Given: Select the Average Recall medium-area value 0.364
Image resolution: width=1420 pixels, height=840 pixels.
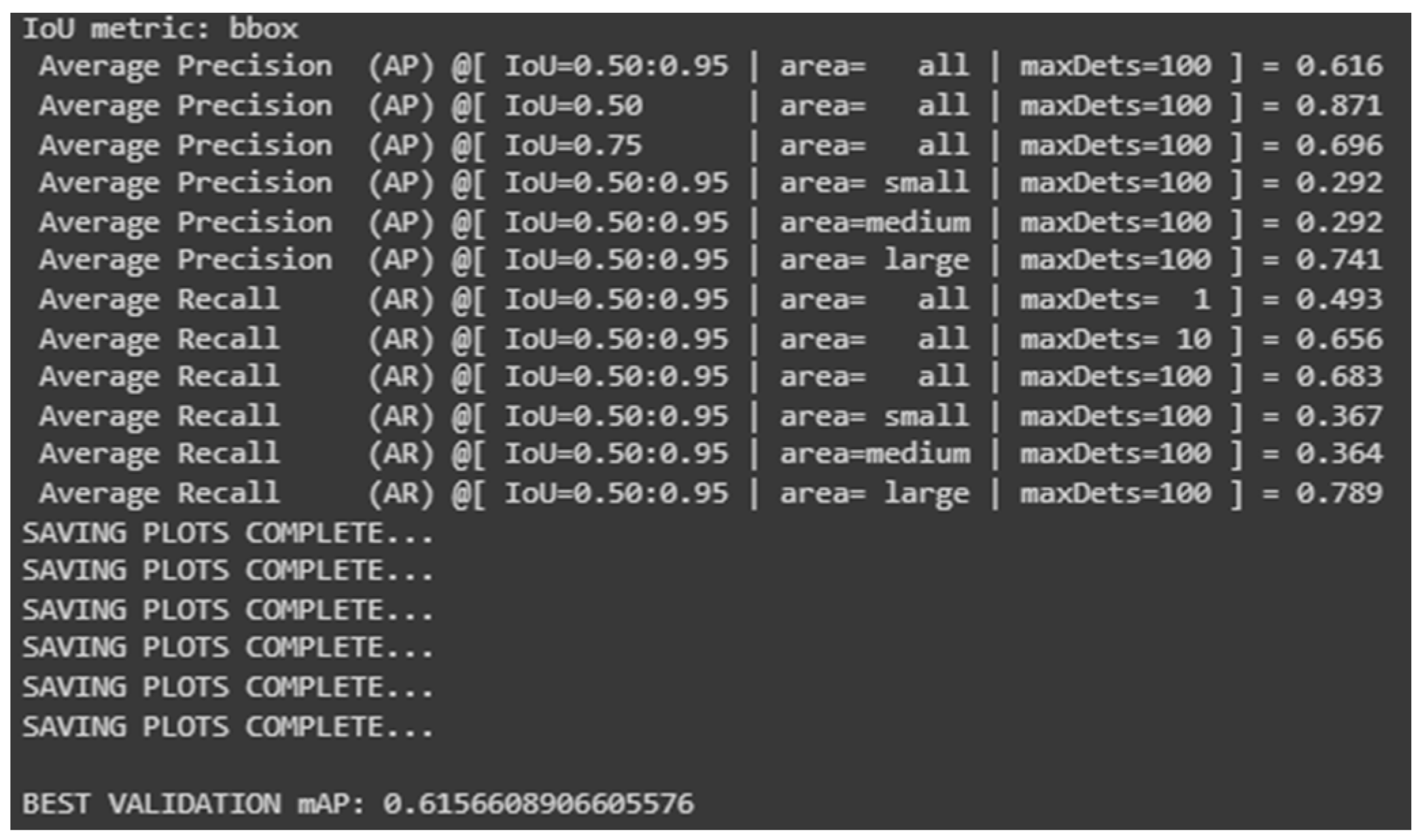Looking at the screenshot, I should [1338, 453].
